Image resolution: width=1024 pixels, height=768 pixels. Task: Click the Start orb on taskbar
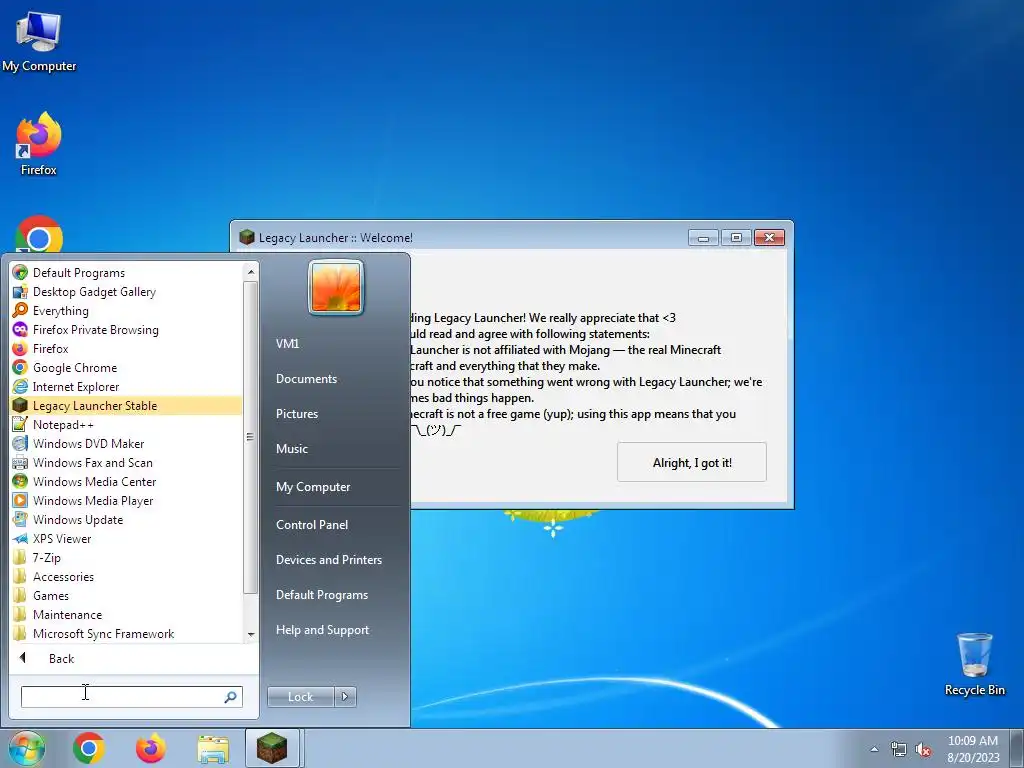tap(26, 748)
